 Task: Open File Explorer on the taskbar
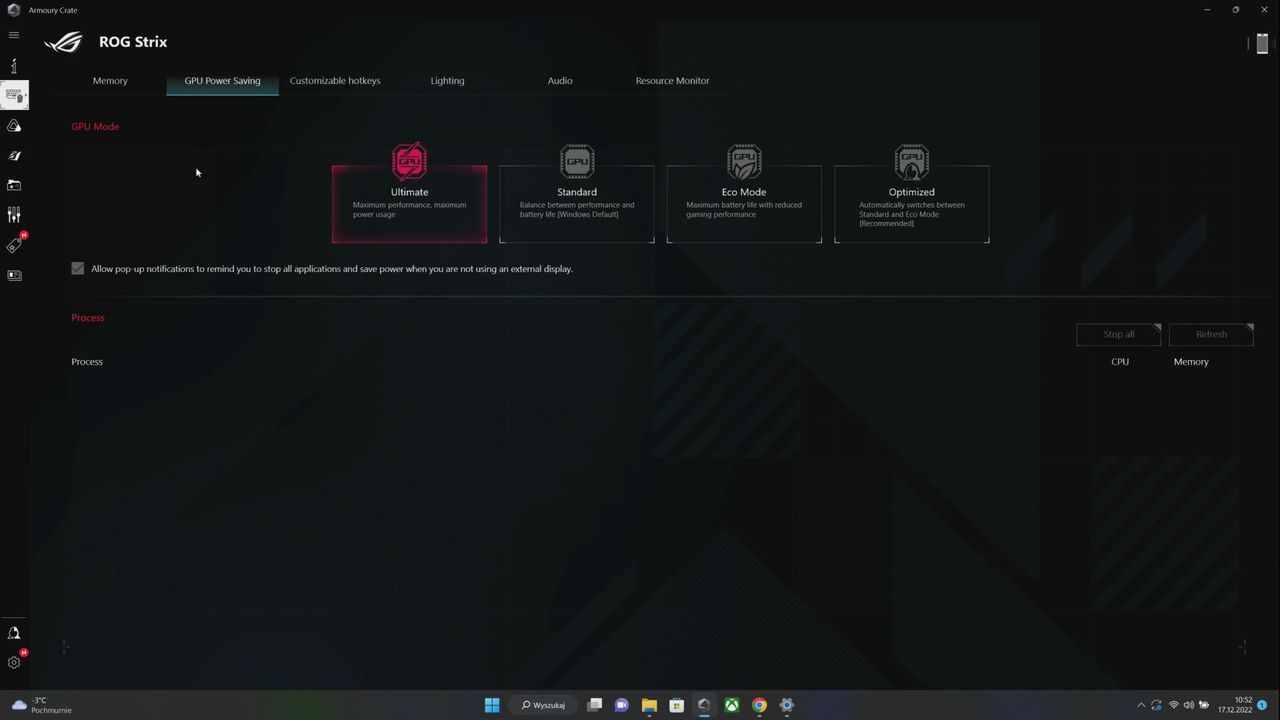point(649,705)
